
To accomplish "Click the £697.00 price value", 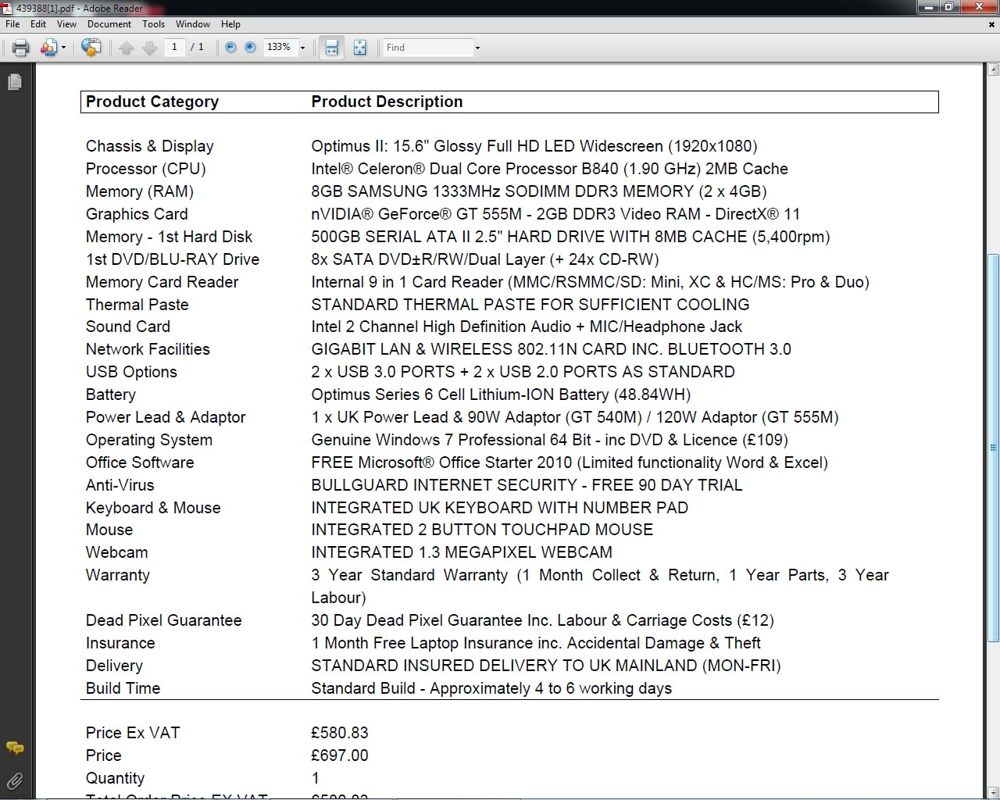I will (340, 756).
